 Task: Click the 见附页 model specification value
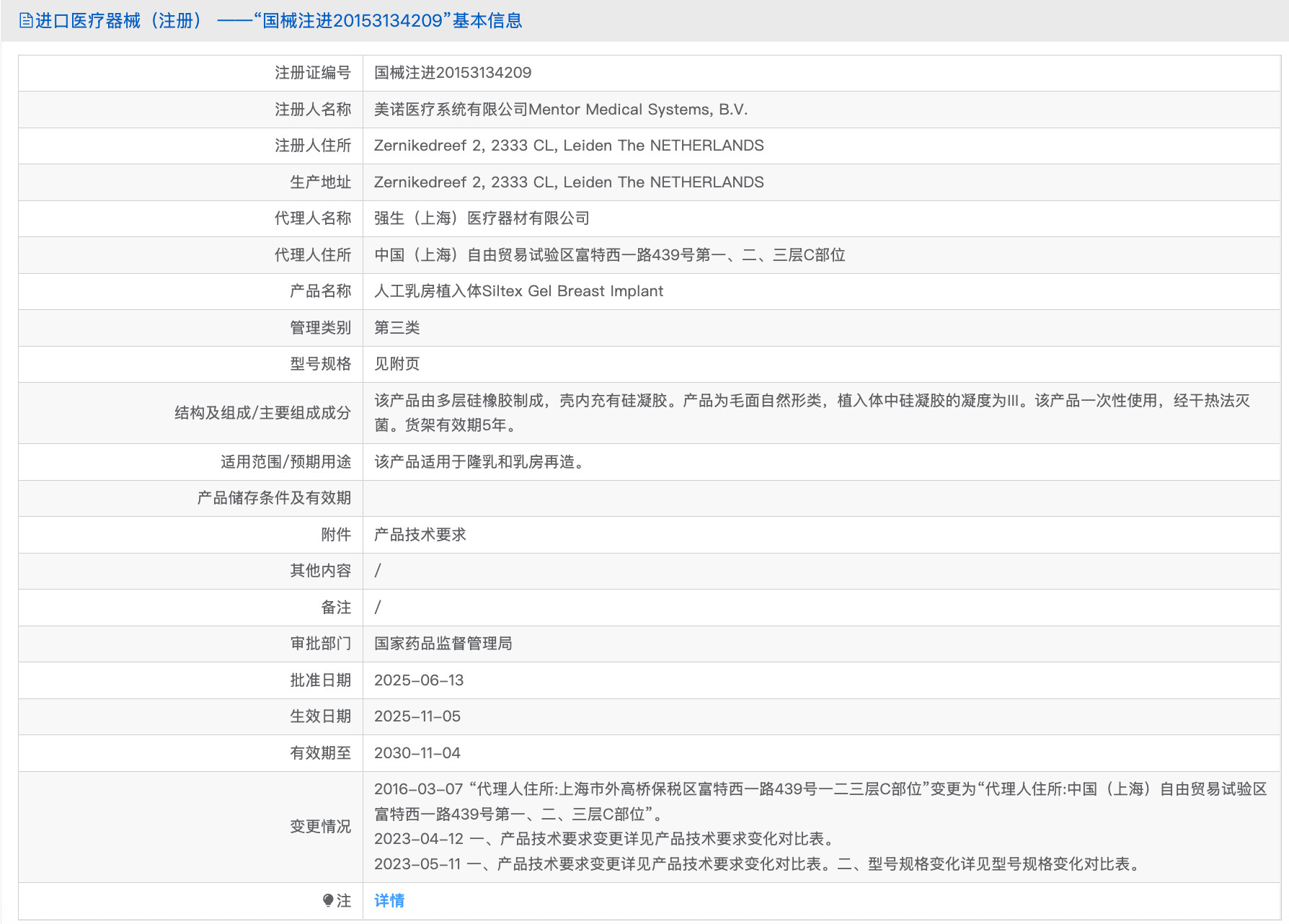397,364
